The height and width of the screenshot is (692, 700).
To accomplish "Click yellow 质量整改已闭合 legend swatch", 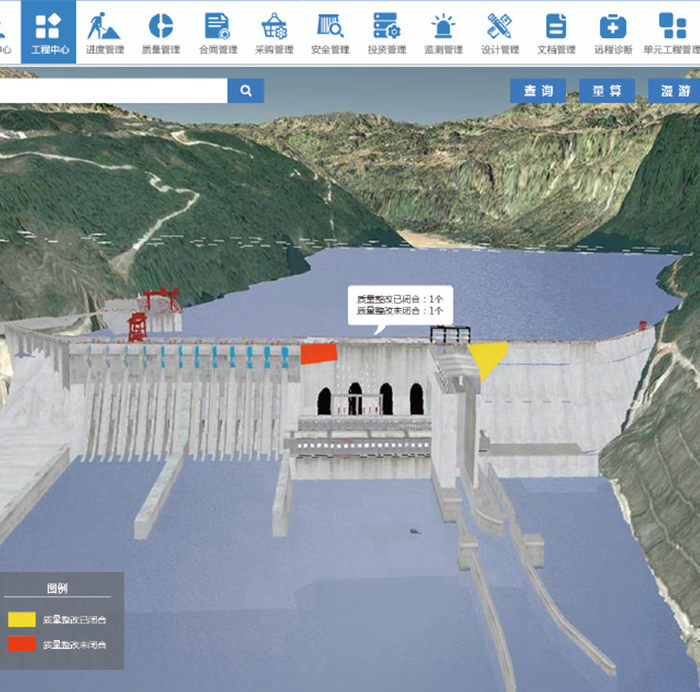I will pyautogui.click(x=22, y=620).
